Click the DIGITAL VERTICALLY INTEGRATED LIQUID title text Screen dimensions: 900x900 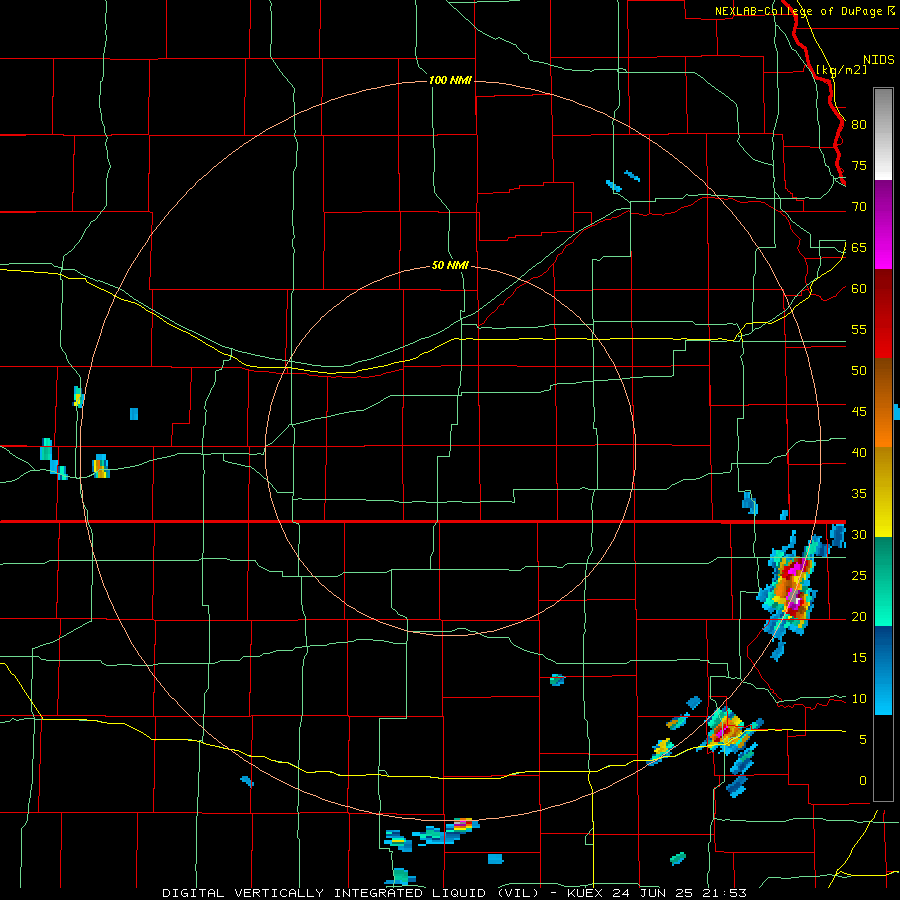[x=350, y=893]
